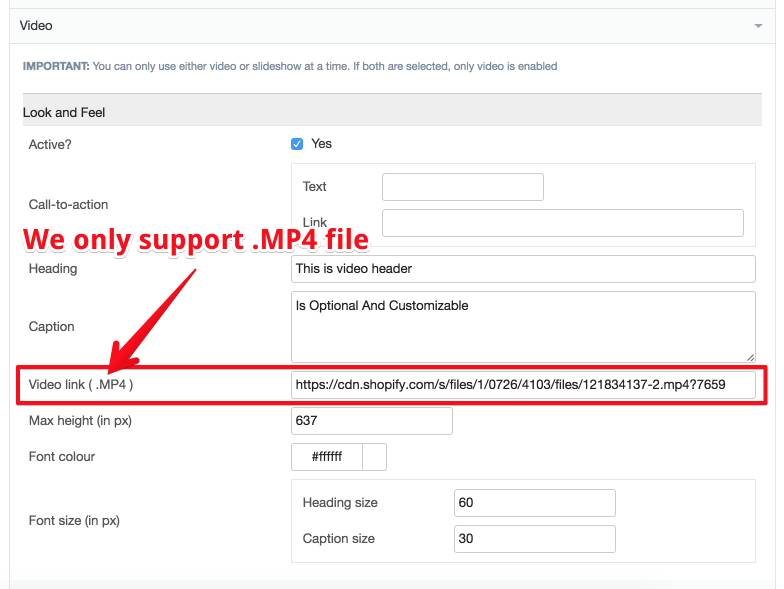The width and height of the screenshot is (784, 589).
Task: Click the "Heading" row label
Action: pos(53,268)
